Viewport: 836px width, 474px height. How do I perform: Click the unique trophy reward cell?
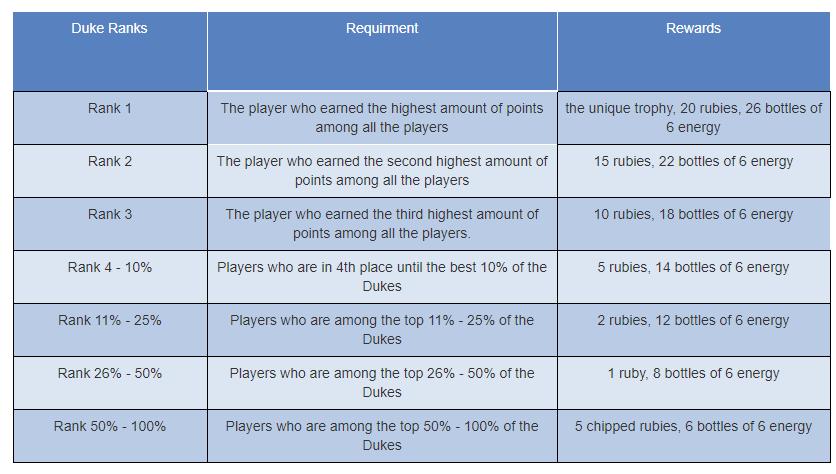click(x=694, y=118)
